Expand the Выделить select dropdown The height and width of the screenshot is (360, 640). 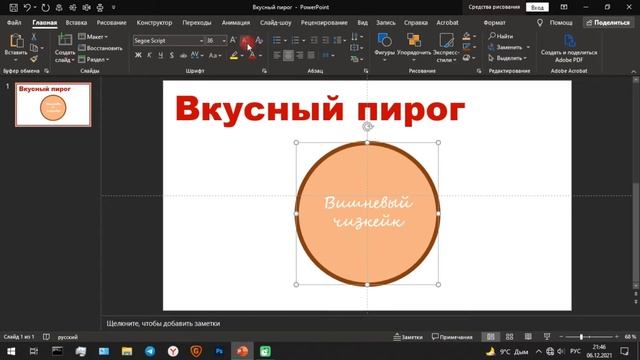[525, 58]
